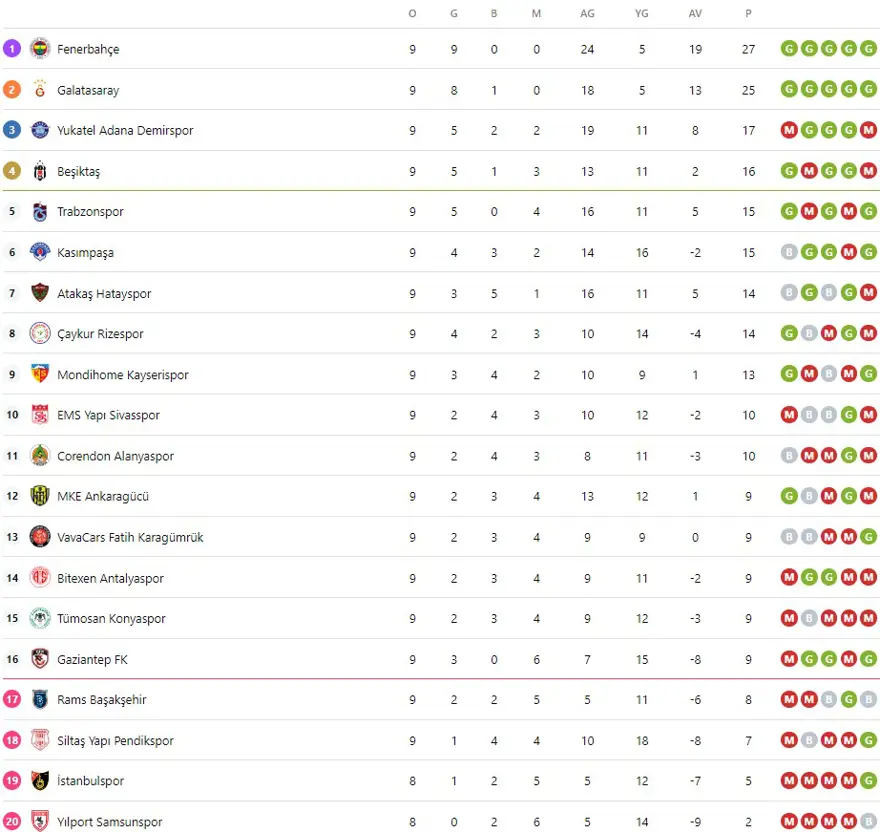Sort by the AV goal difference header
The image size is (880, 832).
click(x=695, y=13)
